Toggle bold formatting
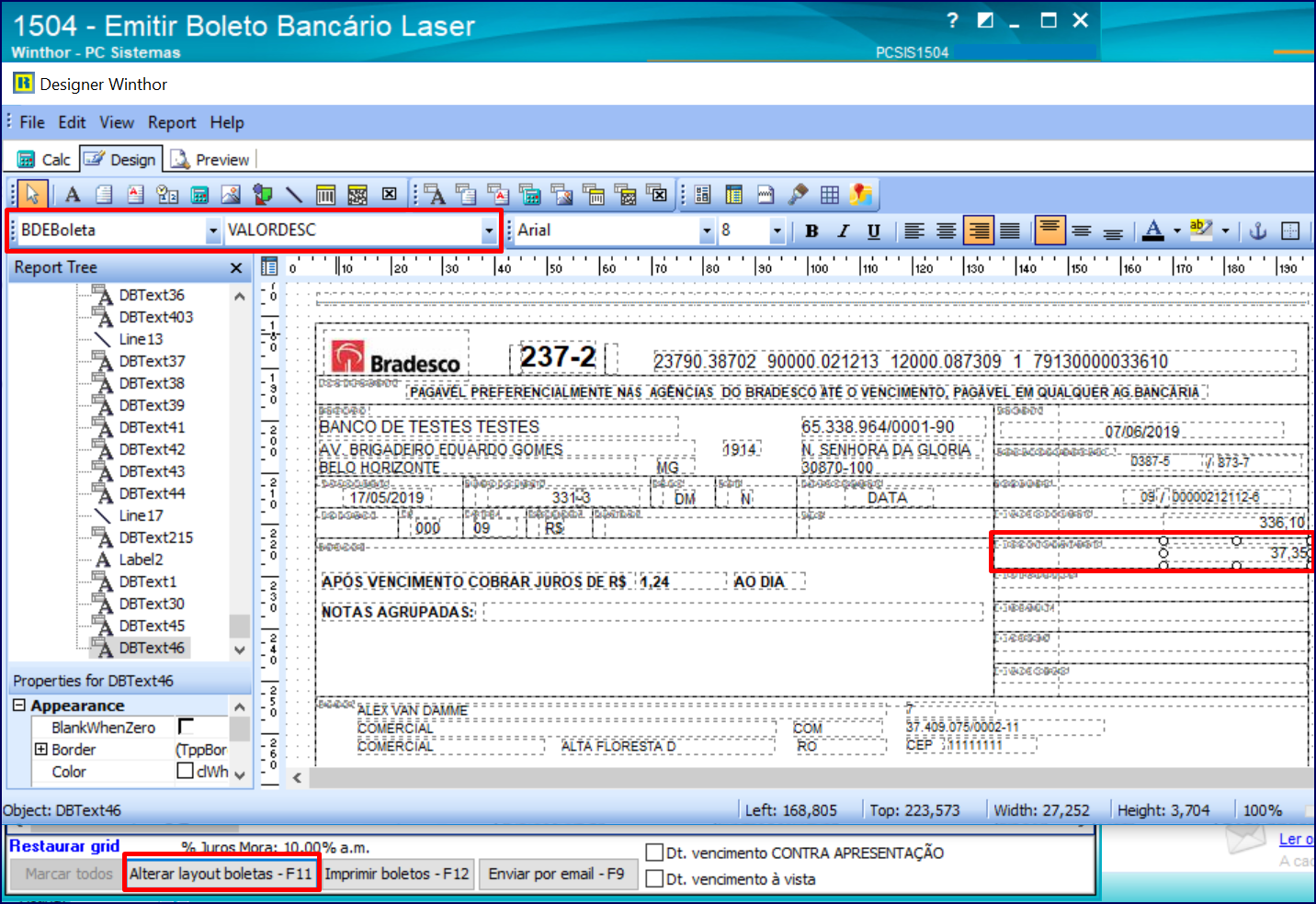Screen dimensions: 1316x904 pos(811,231)
